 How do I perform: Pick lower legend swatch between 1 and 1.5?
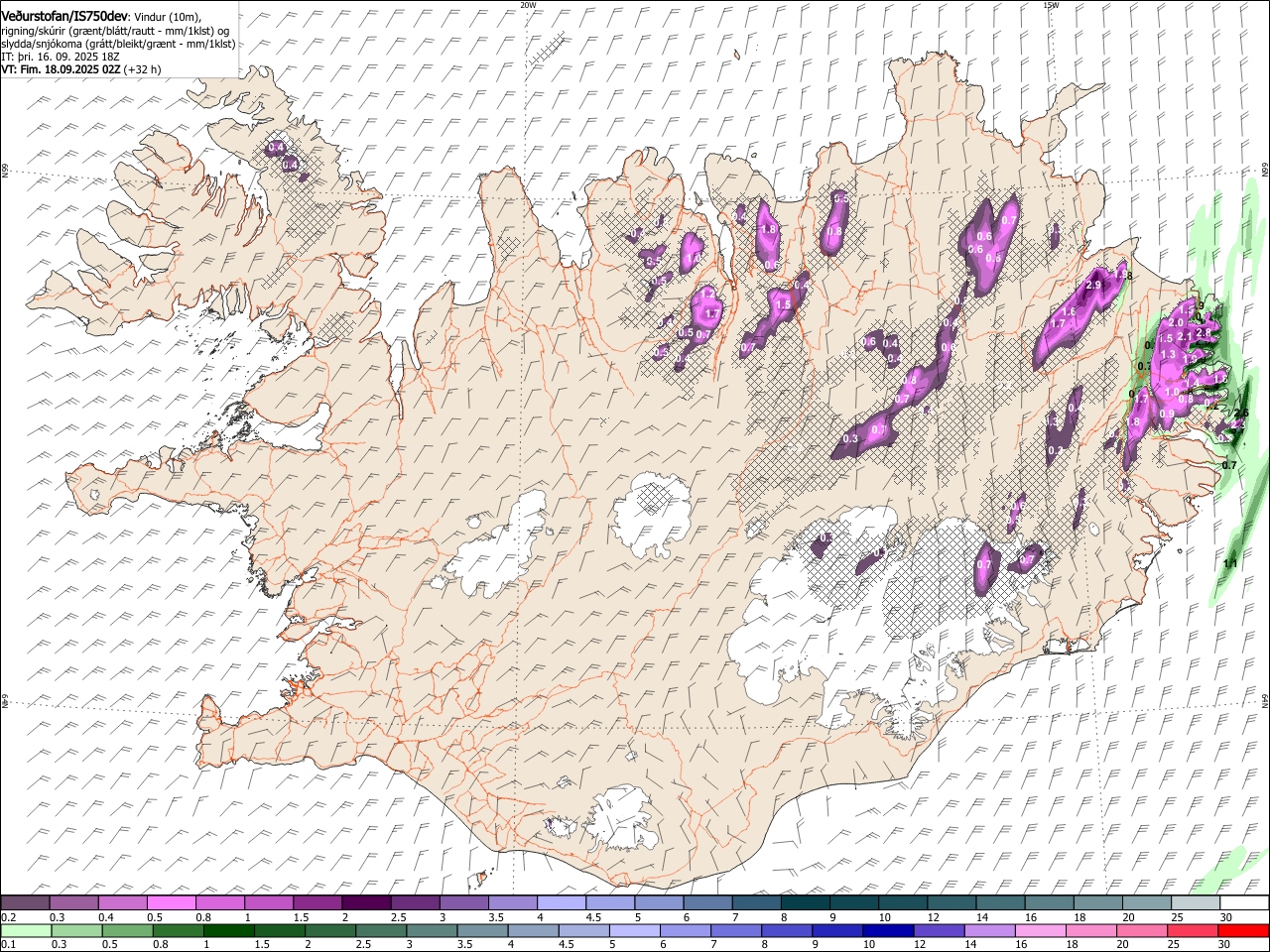228,930
